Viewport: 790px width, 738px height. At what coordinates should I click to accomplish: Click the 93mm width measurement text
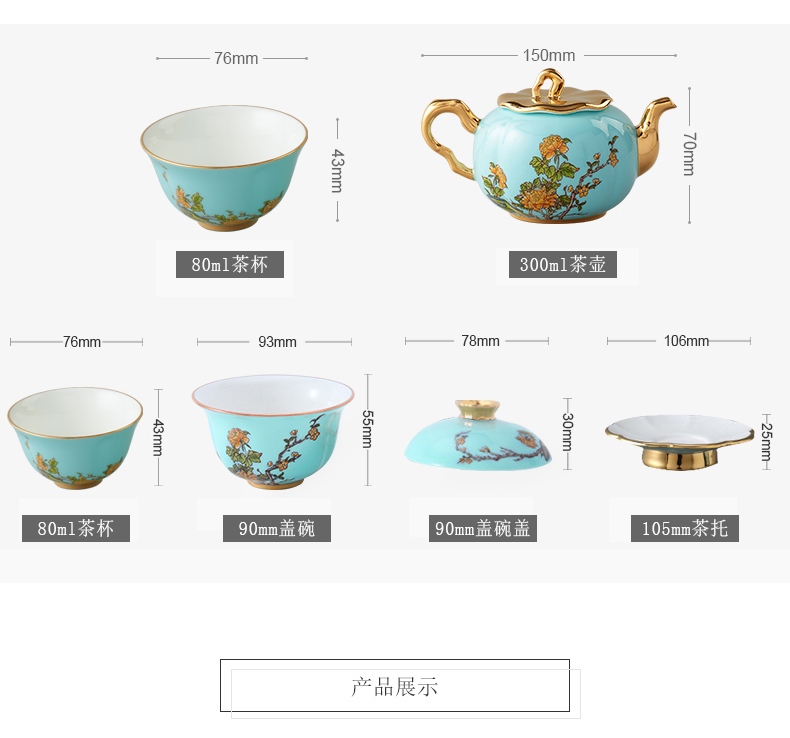point(277,342)
